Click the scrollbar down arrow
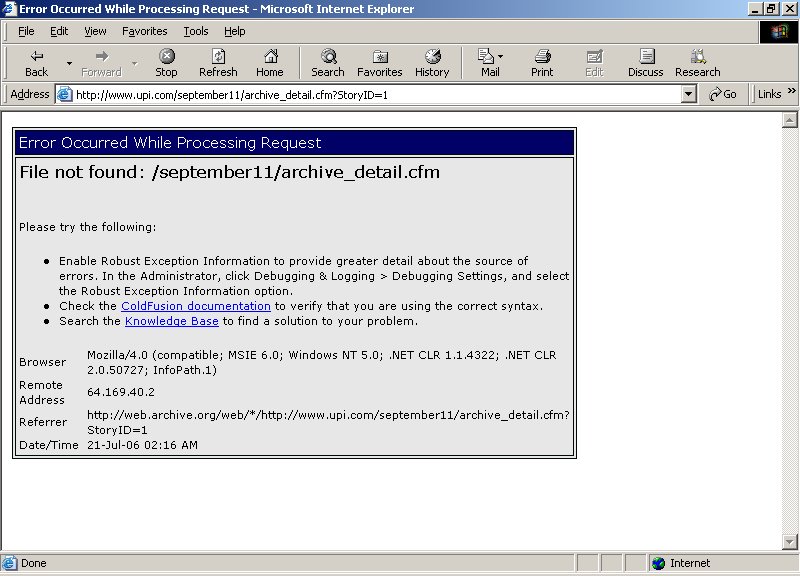 click(789, 541)
